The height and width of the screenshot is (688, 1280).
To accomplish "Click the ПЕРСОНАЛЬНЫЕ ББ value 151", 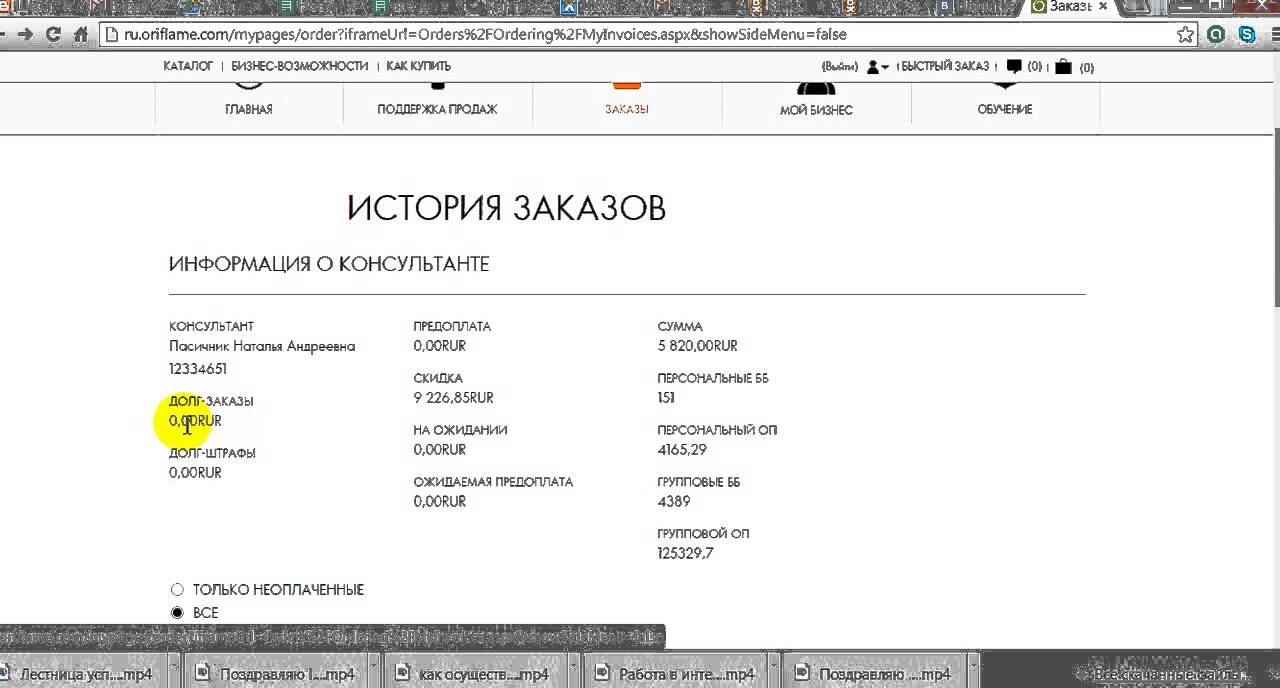I will pyautogui.click(x=666, y=398).
